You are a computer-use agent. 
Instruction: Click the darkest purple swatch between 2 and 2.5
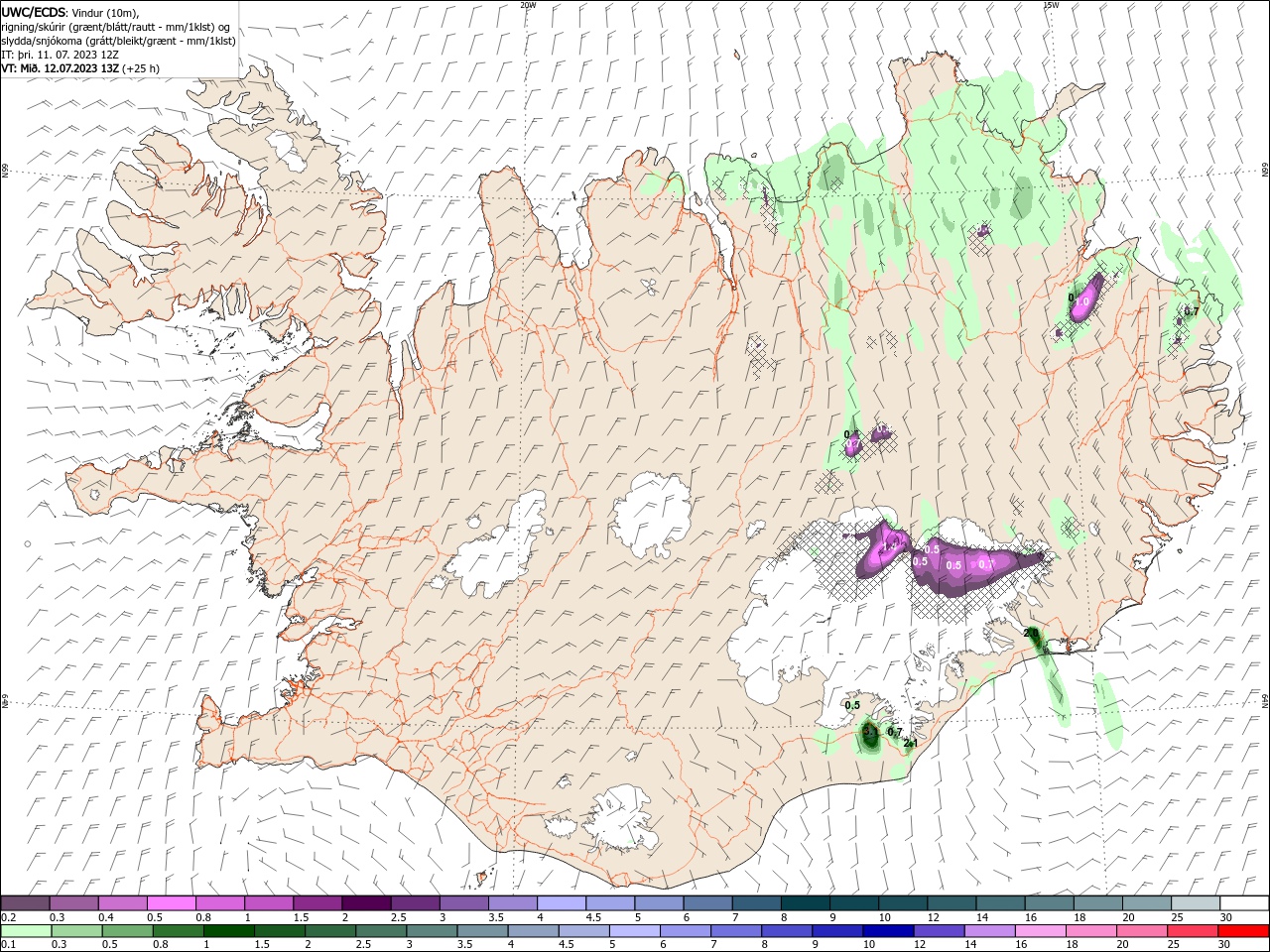[365, 903]
